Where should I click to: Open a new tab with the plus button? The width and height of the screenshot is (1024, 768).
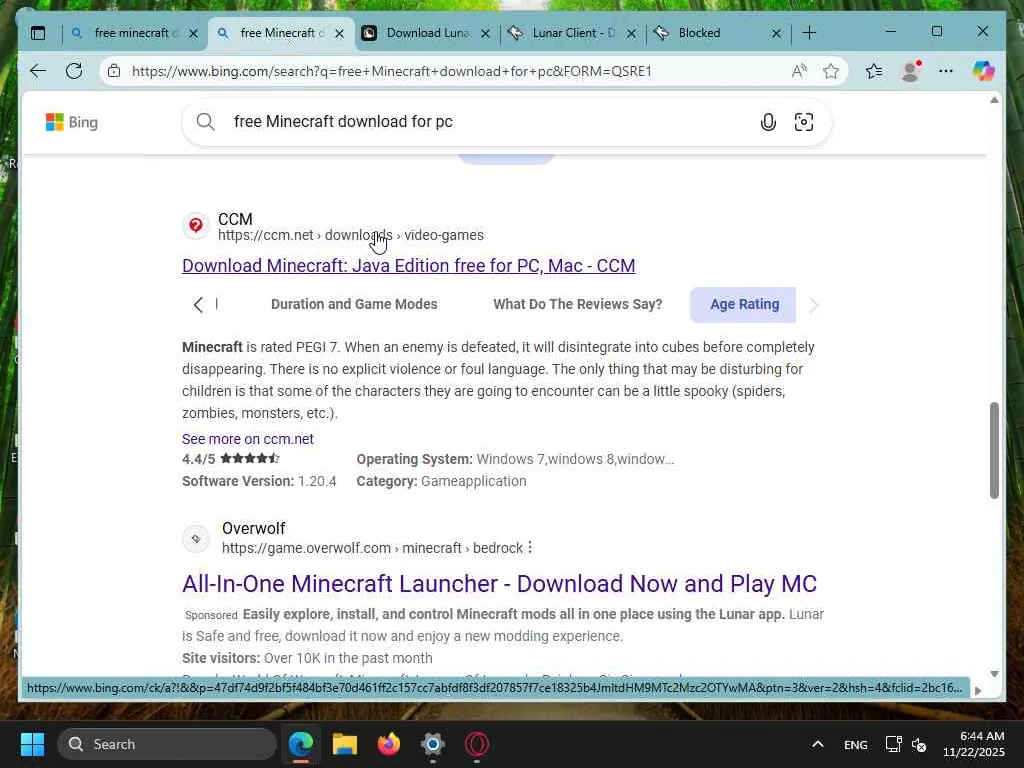coord(809,33)
